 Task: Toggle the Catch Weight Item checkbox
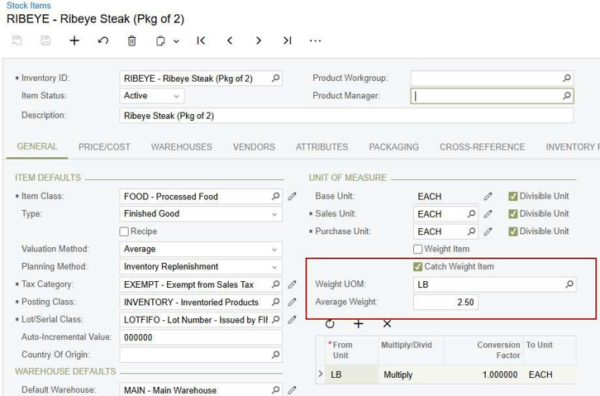point(417,267)
